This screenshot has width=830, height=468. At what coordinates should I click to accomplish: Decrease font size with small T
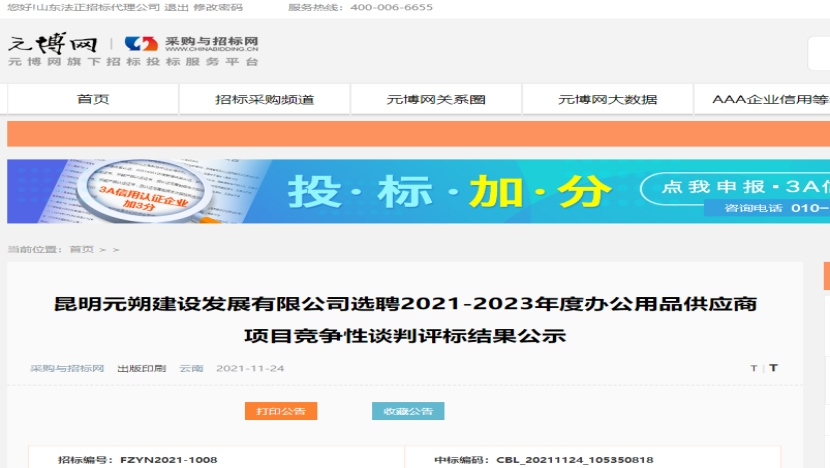tap(754, 368)
